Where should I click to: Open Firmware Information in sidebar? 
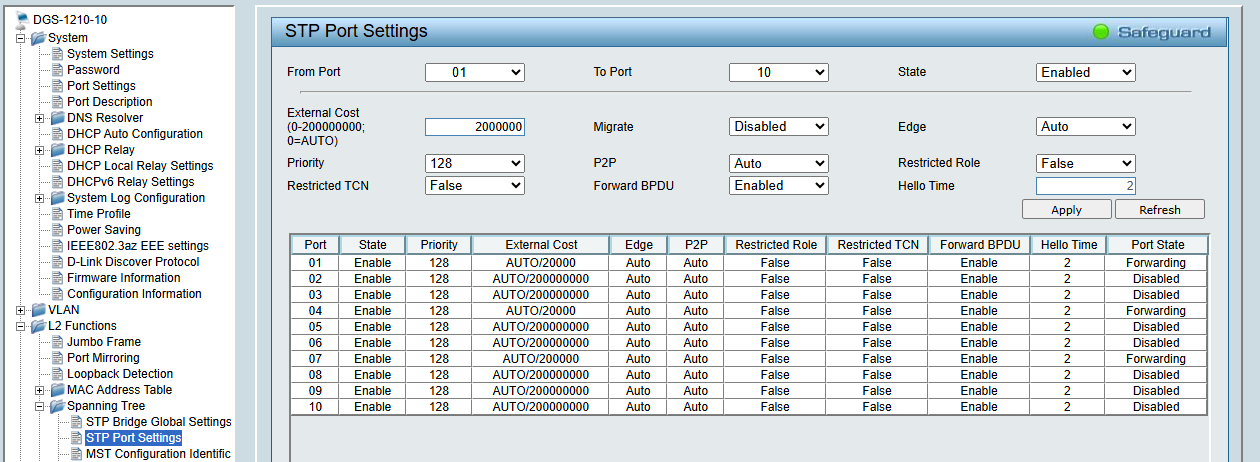(123, 278)
